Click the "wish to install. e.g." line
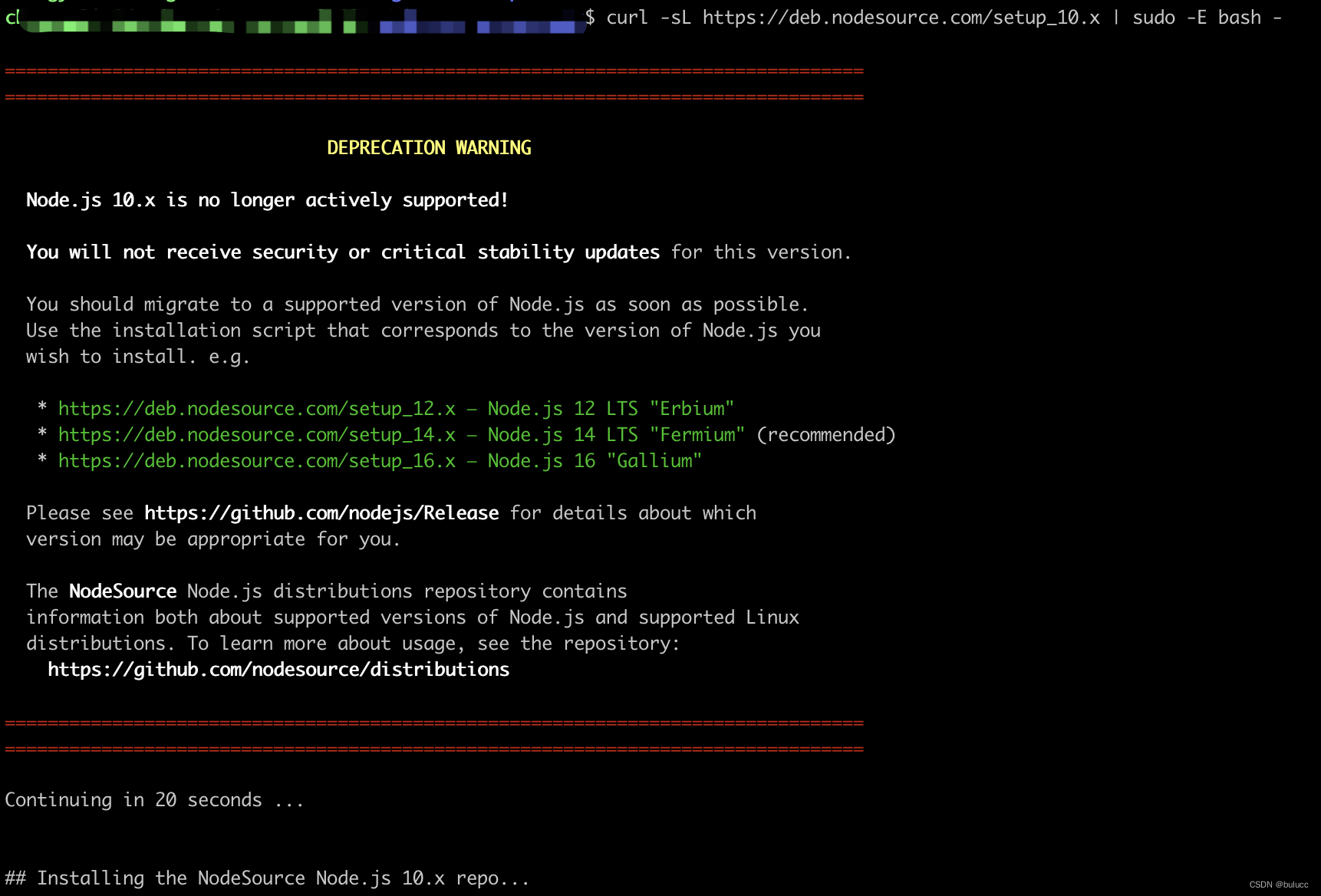 (x=138, y=357)
